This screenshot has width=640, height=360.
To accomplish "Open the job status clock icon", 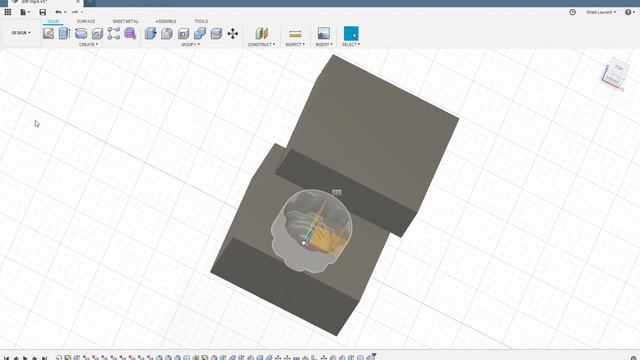I will tap(573, 12).
